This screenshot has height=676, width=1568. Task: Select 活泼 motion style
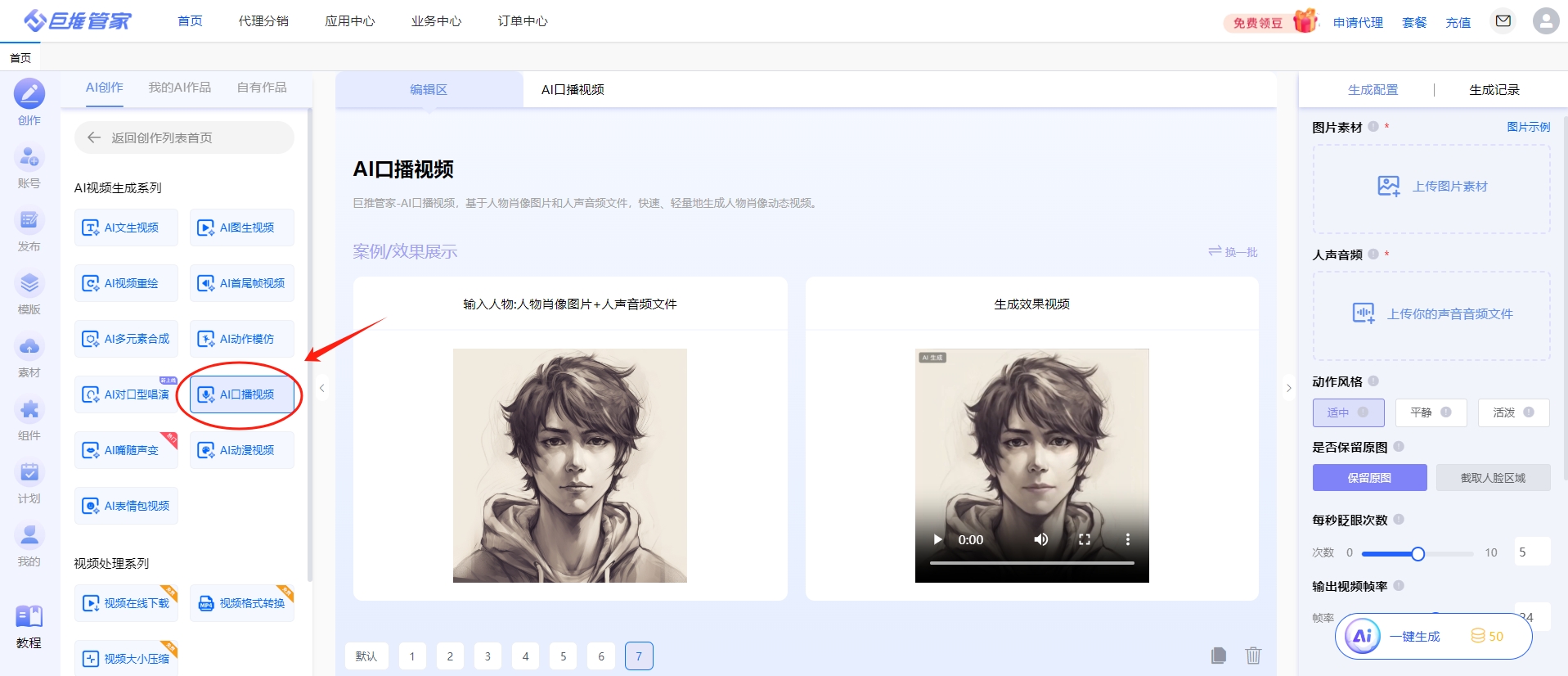click(1513, 412)
